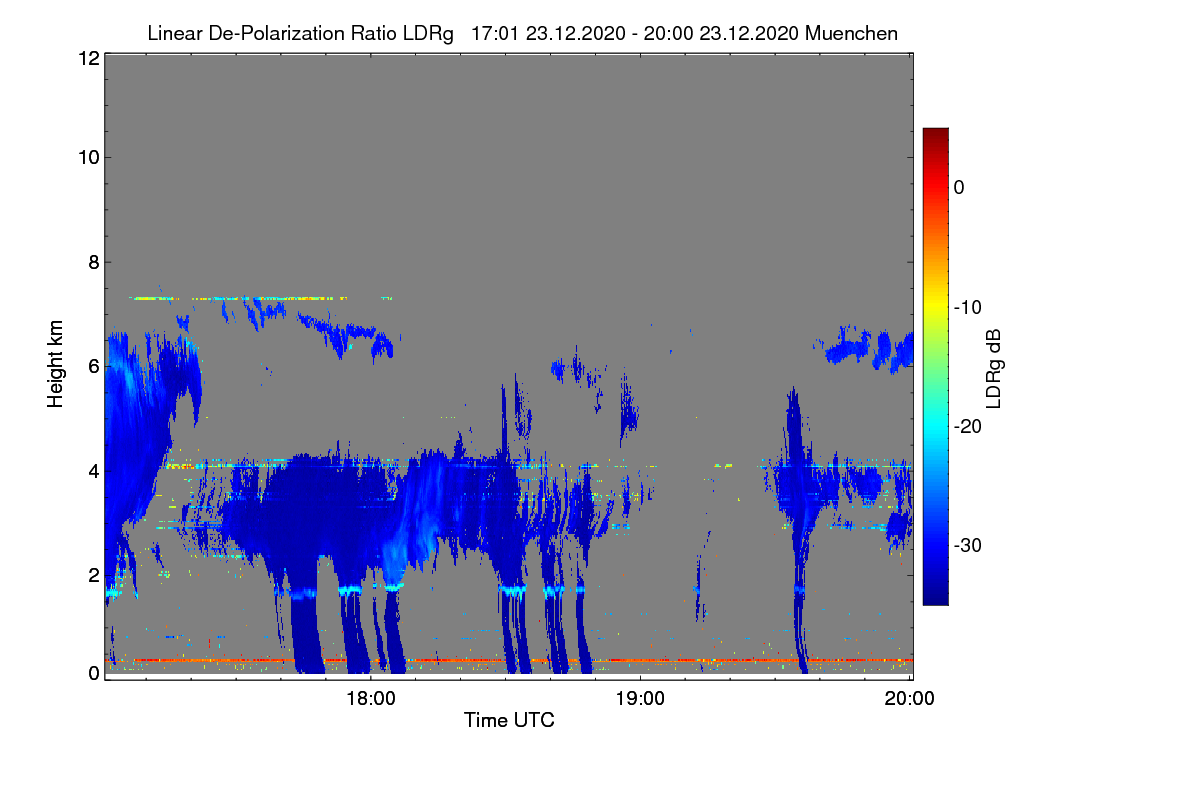Click the colorbar value -10 label
1200x800 pixels.
coord(966,307)
